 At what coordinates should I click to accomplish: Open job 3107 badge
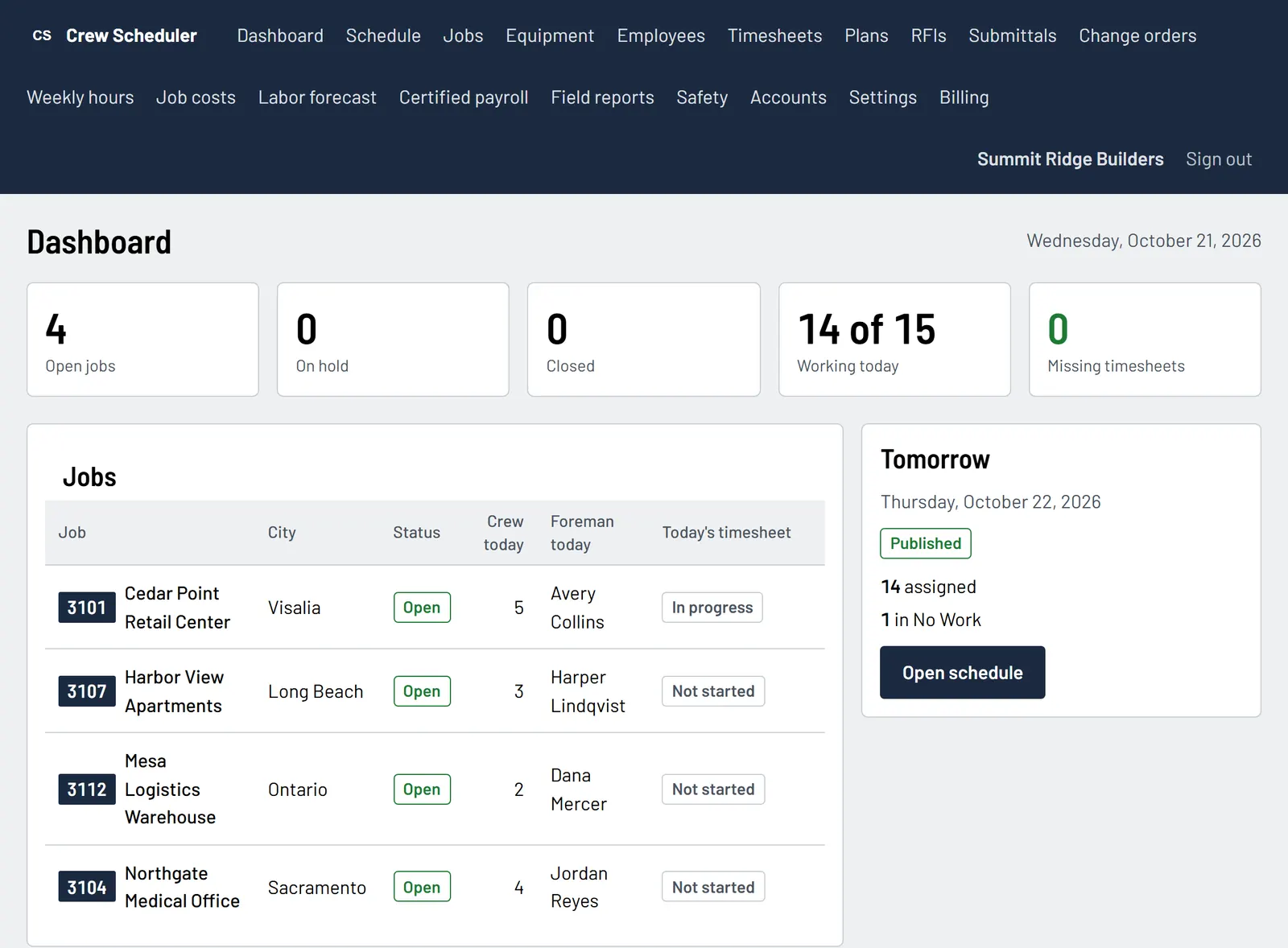[87, 691]
